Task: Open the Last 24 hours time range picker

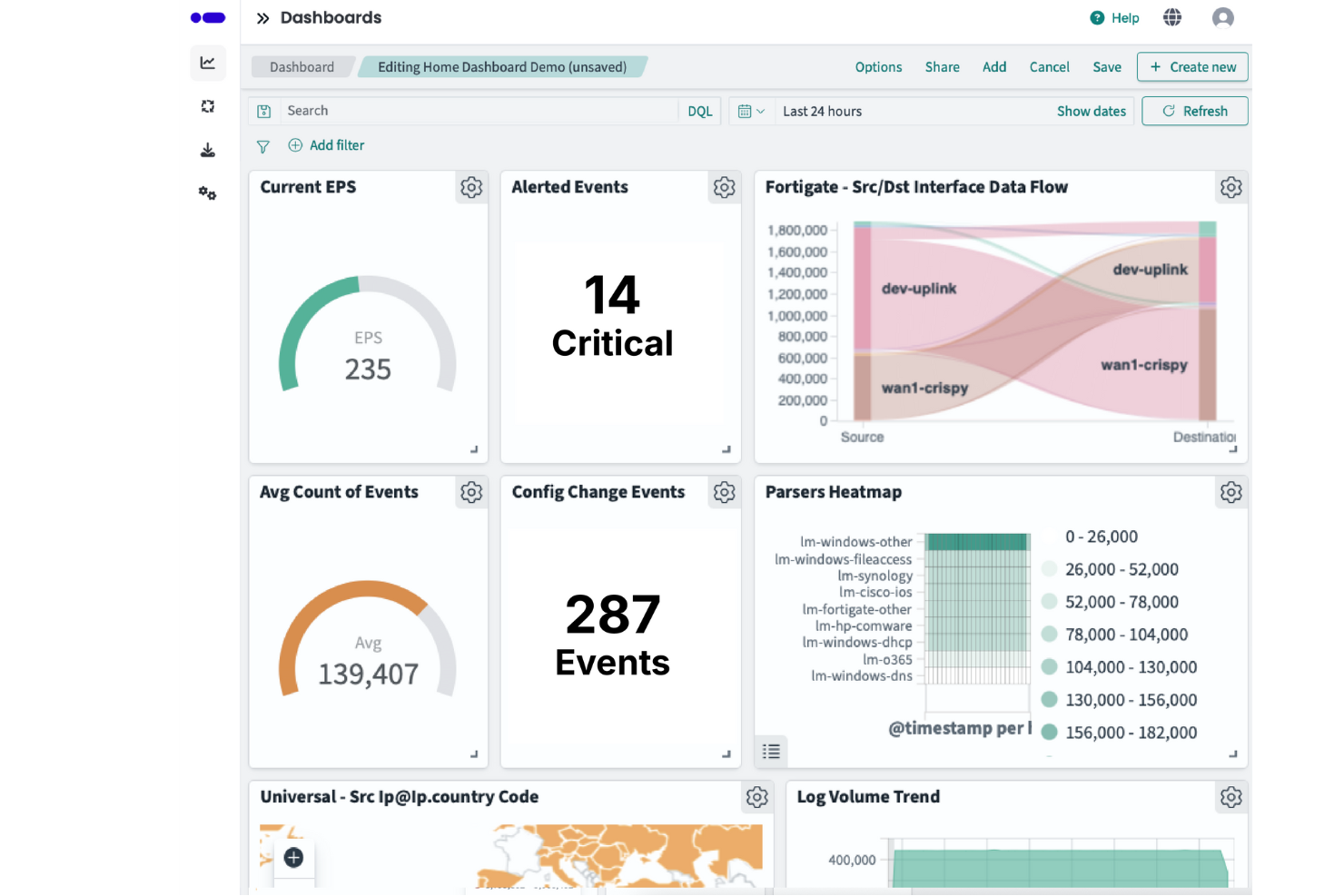Action: point(822,110)
